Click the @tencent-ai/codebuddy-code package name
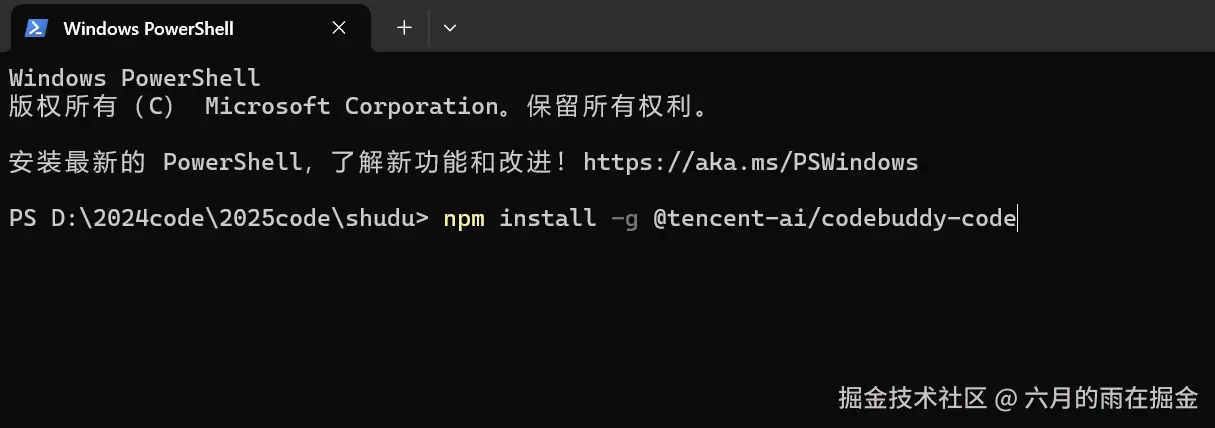 coord(834,217)
